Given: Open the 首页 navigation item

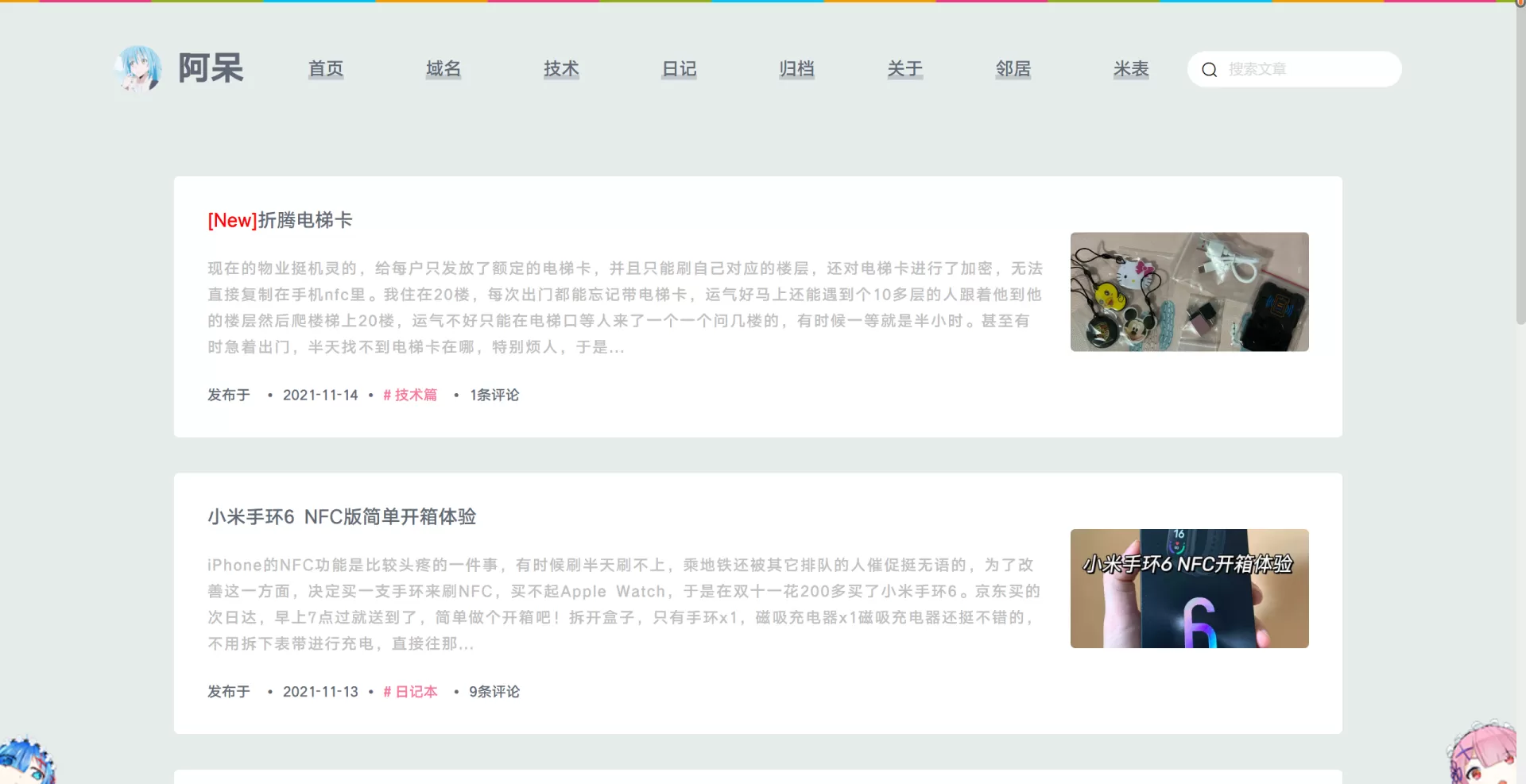Looking at the screenshot, I should (326, 69).
